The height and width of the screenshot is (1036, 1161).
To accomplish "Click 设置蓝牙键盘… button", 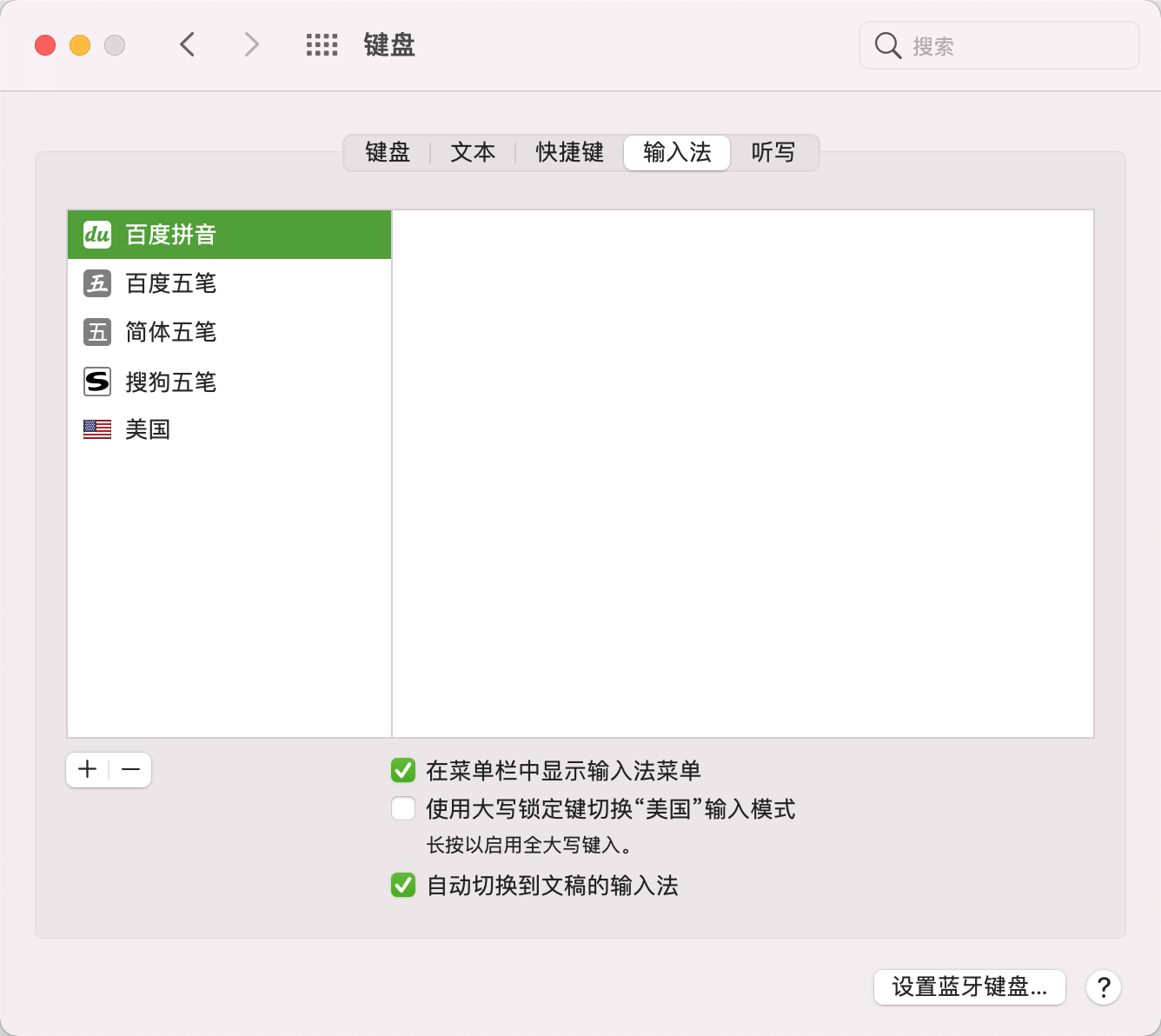I will (969, 987).
